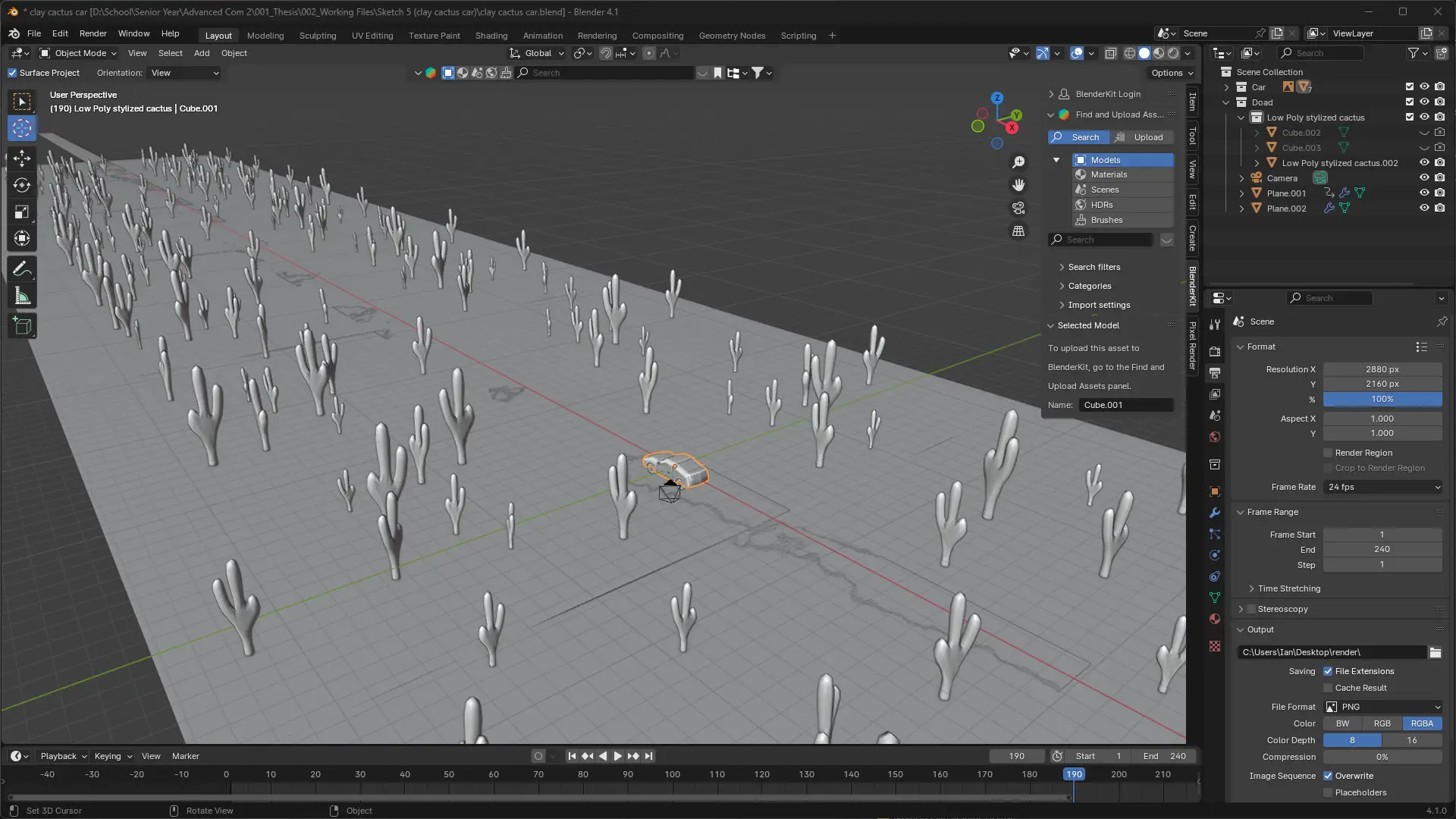Viewport: 1456px width, 819px height.
Task: Switch to the Sculpting workspace tab
Action: (317, 36)
